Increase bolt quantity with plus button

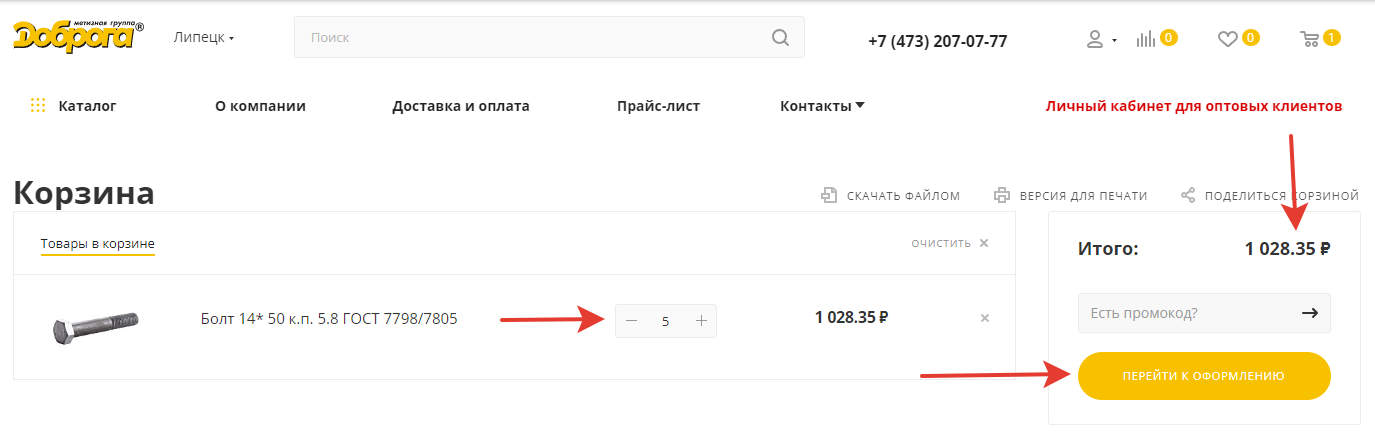pyautogui.click(x=701, y=321)
